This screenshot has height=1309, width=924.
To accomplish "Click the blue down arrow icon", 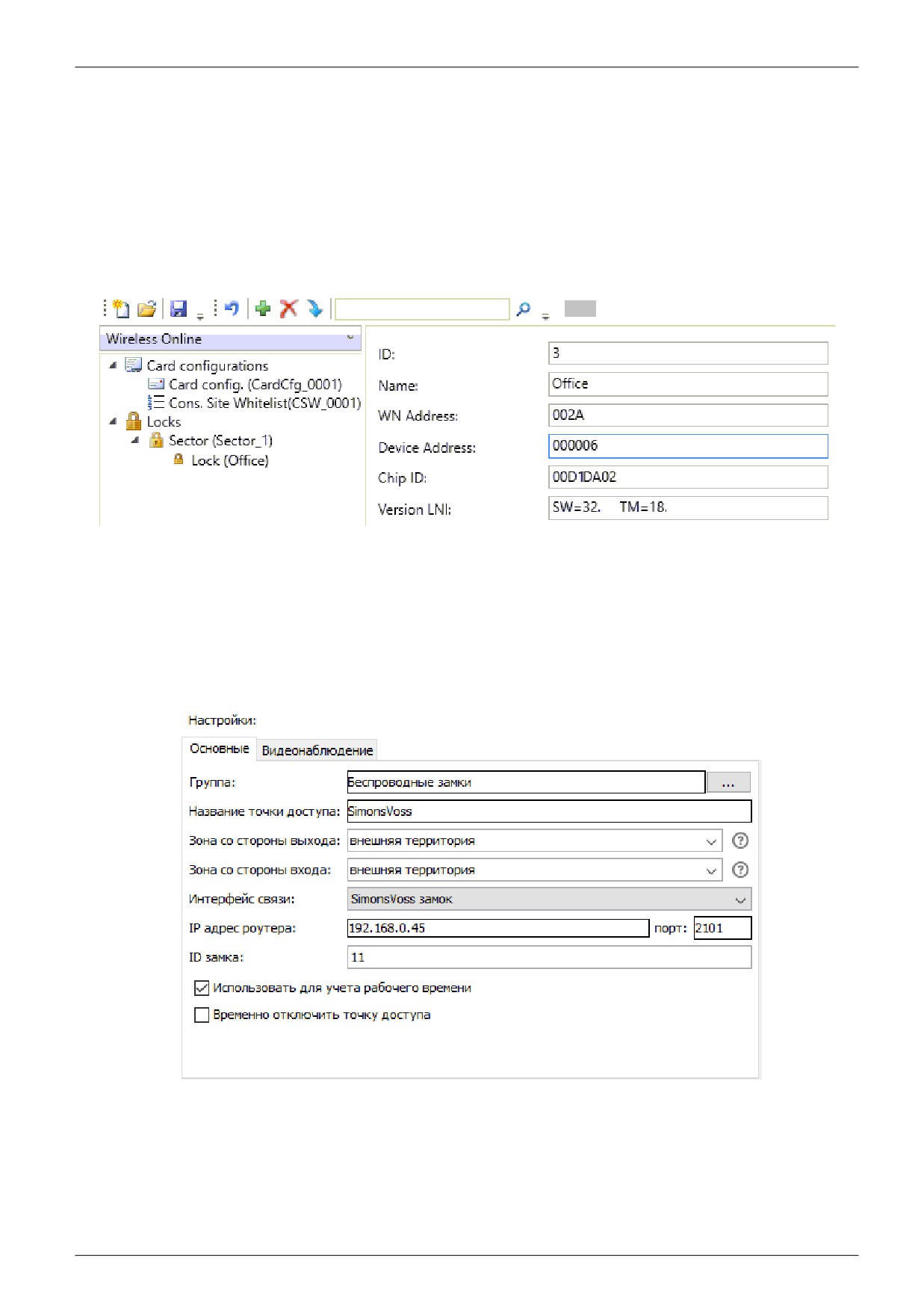I will [x=315, y=309].
